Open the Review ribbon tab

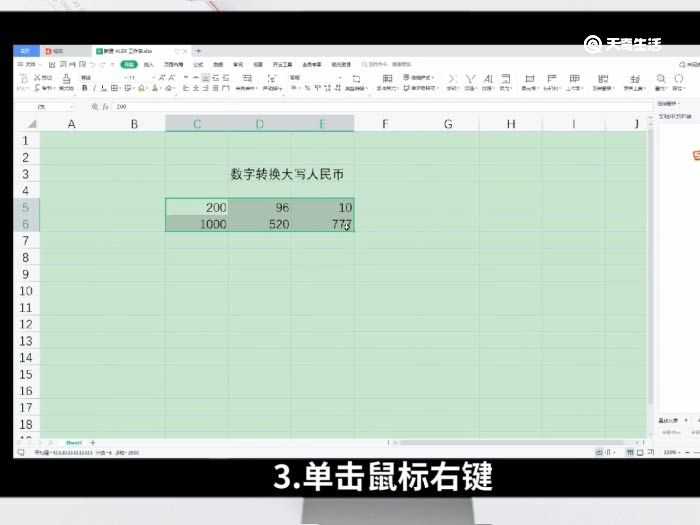[x=238, y=65]
